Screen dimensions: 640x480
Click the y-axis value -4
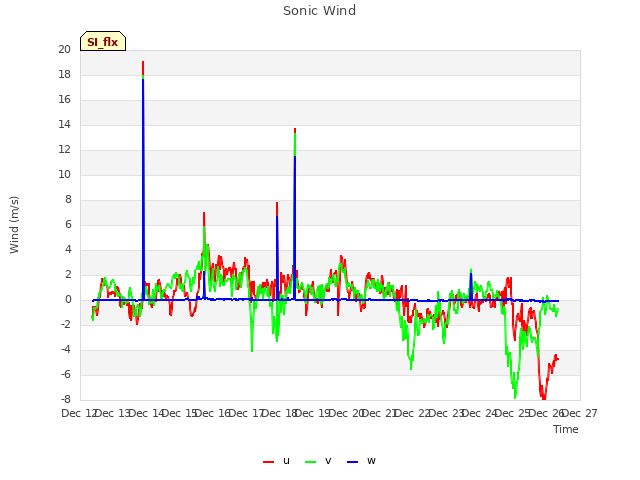coord(66,349)
